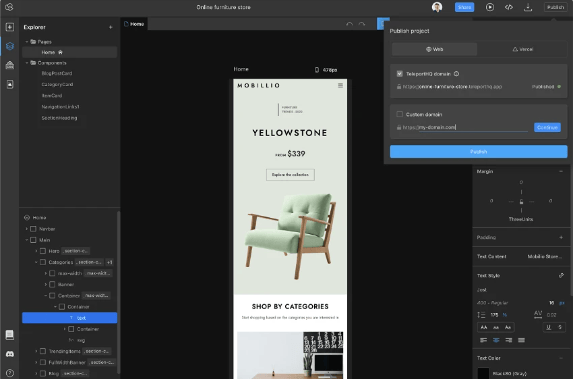Expand the Banner layer

click(46, 284)
